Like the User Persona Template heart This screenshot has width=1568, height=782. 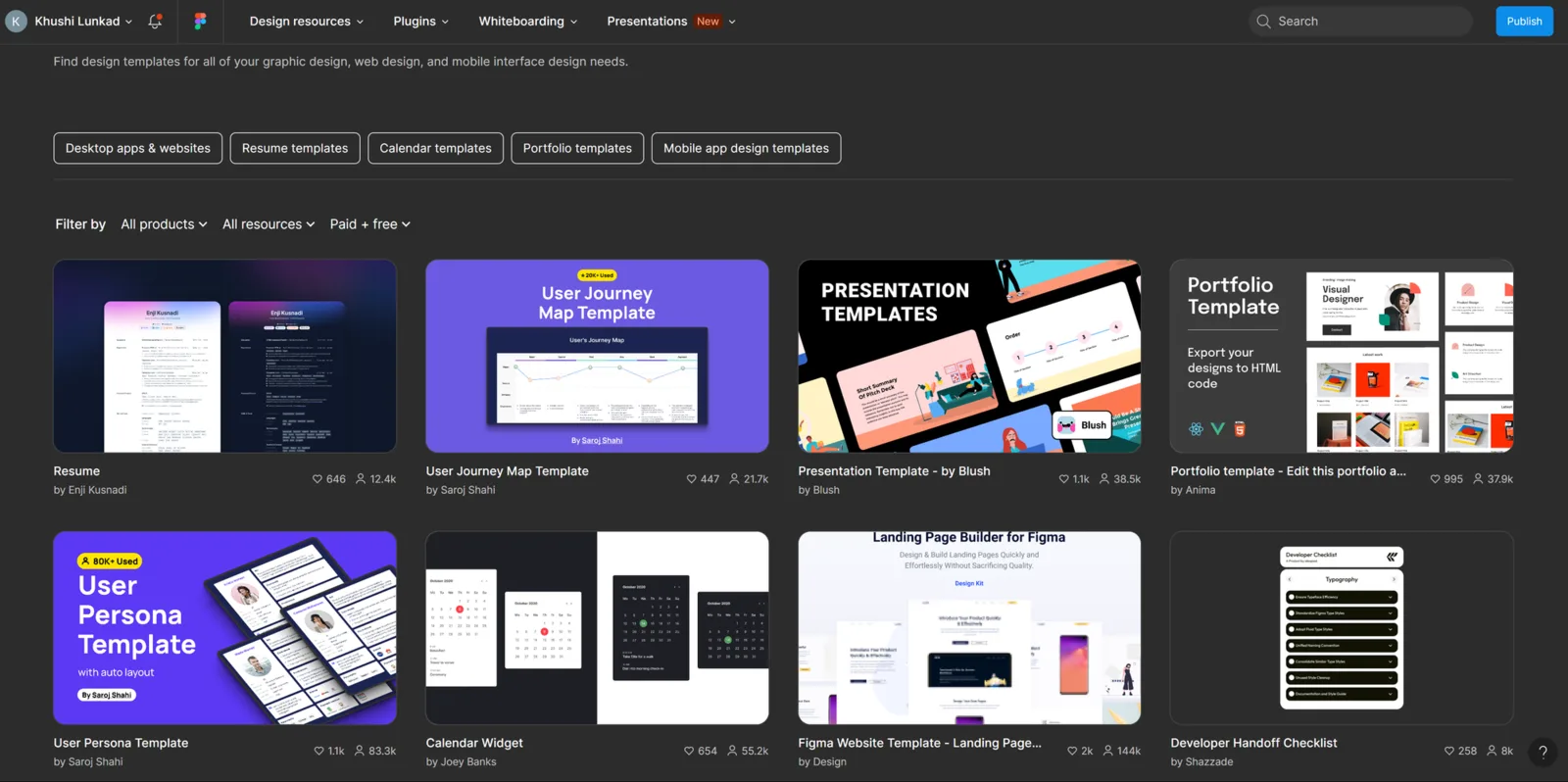pos(319,751)
